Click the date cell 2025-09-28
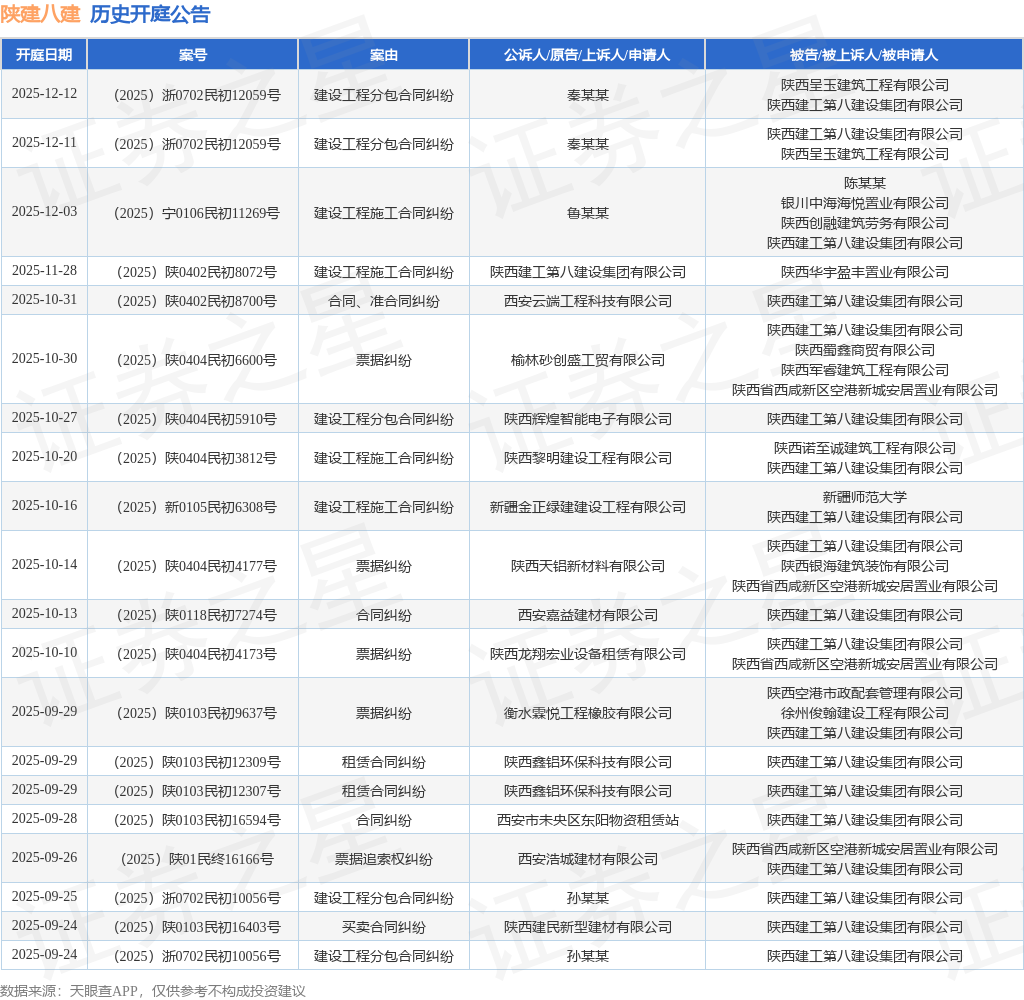Viewport: 1024px width, 1000px height. 44,819
